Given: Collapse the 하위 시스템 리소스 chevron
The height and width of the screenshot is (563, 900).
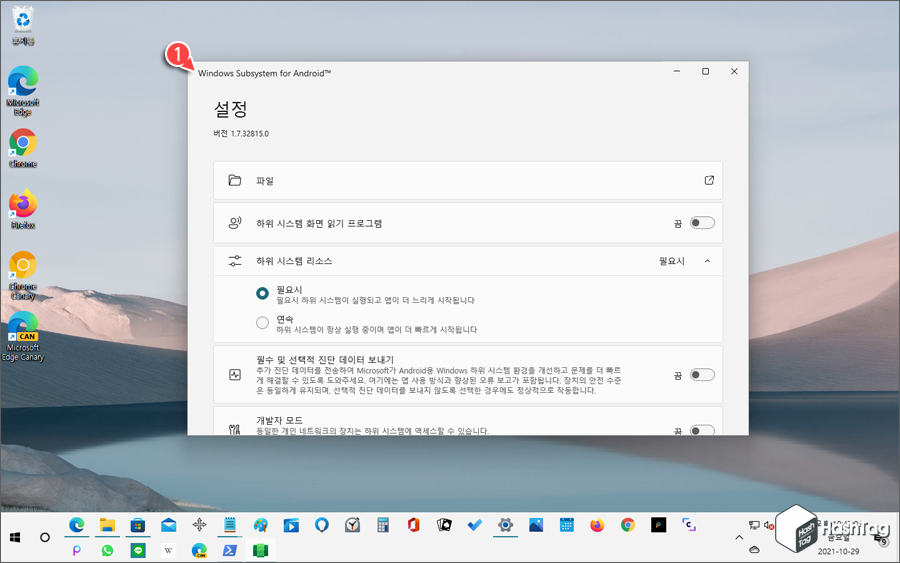Looking at the screenshot, I should point(707,261).
